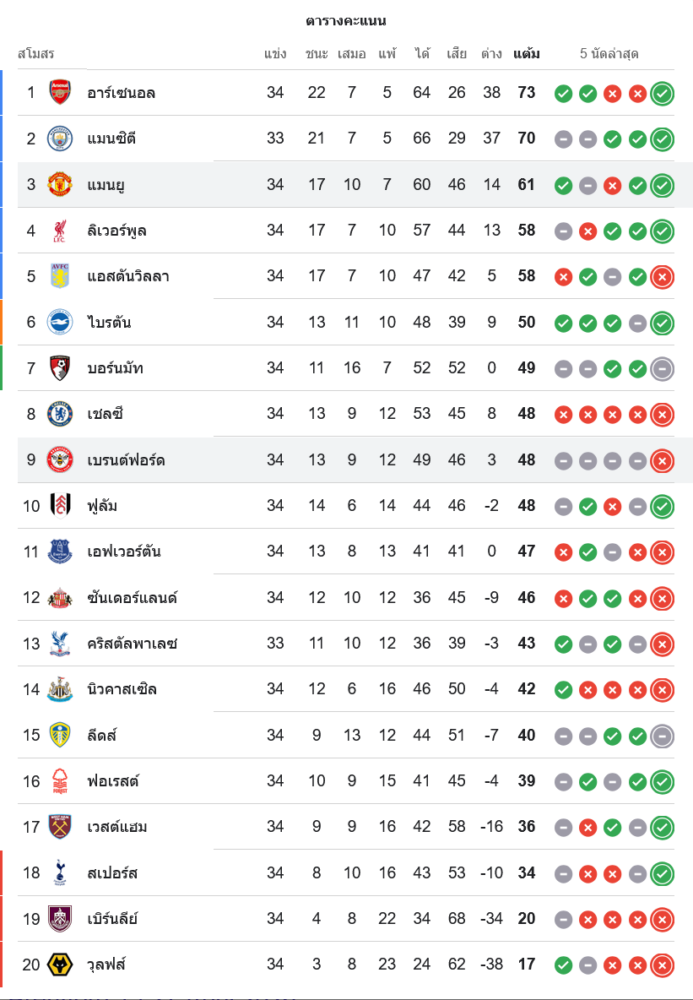Click the Tottenham Spurs crest icon
693x1000 pixels.
tap(60, 873)
